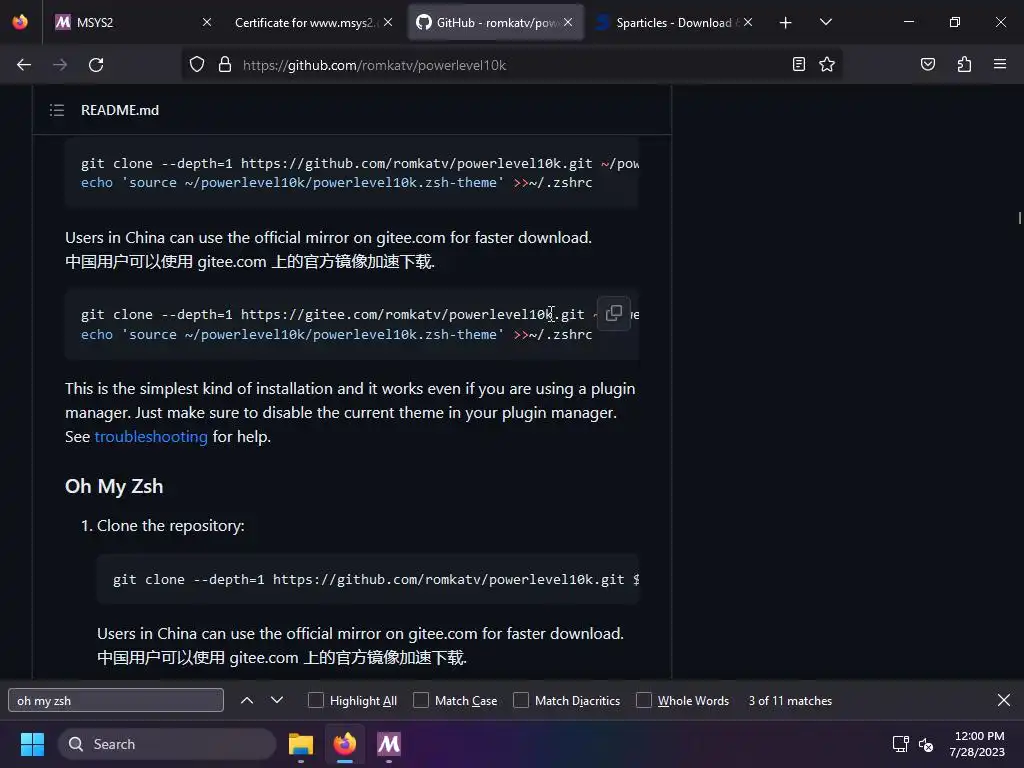Open the Firefox application hamburger menu
Screen dimensions: 1024x768
coord(999,64)
